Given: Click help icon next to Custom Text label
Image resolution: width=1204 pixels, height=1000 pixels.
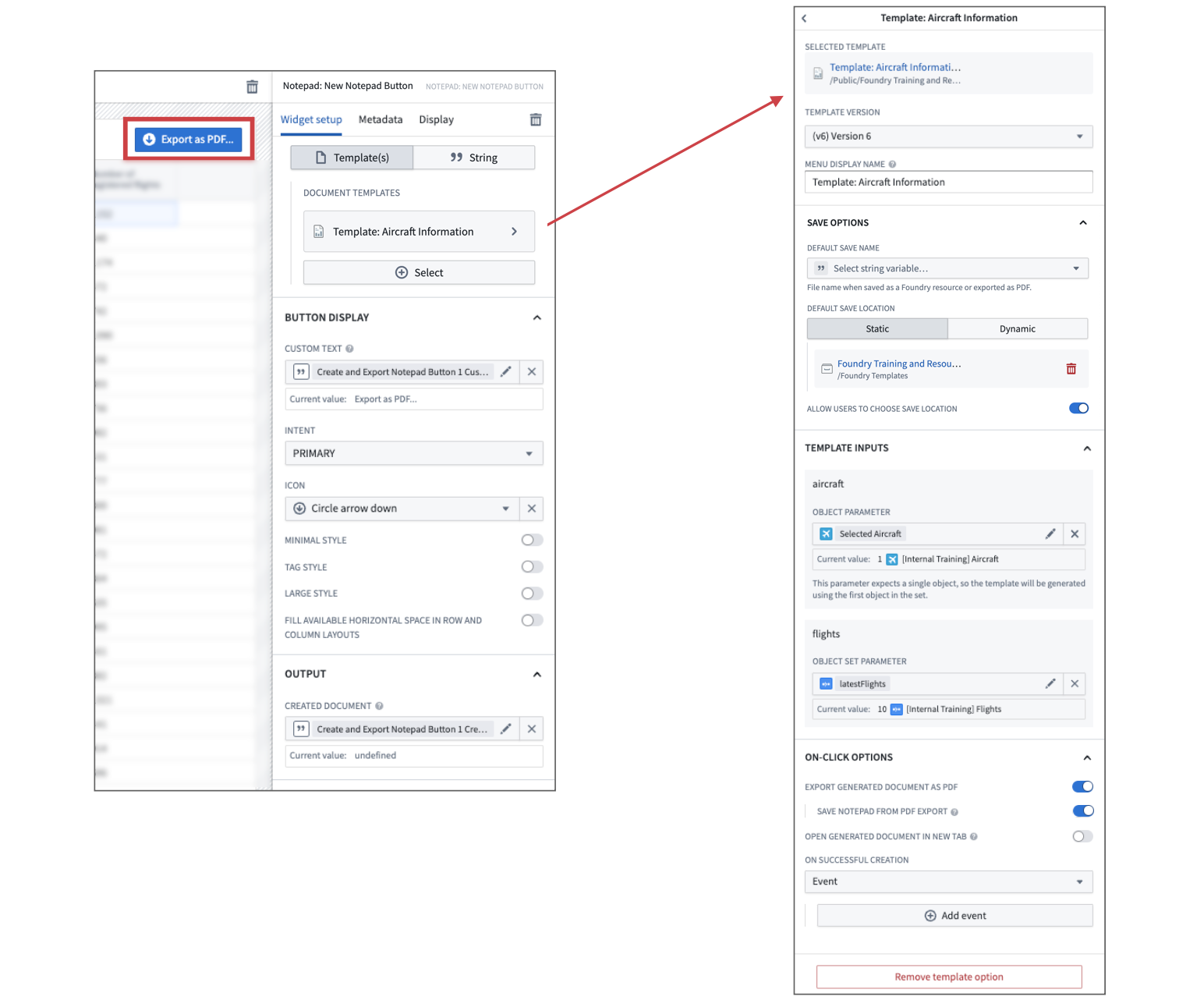Looking at the screenshot, I should [349, 349].
